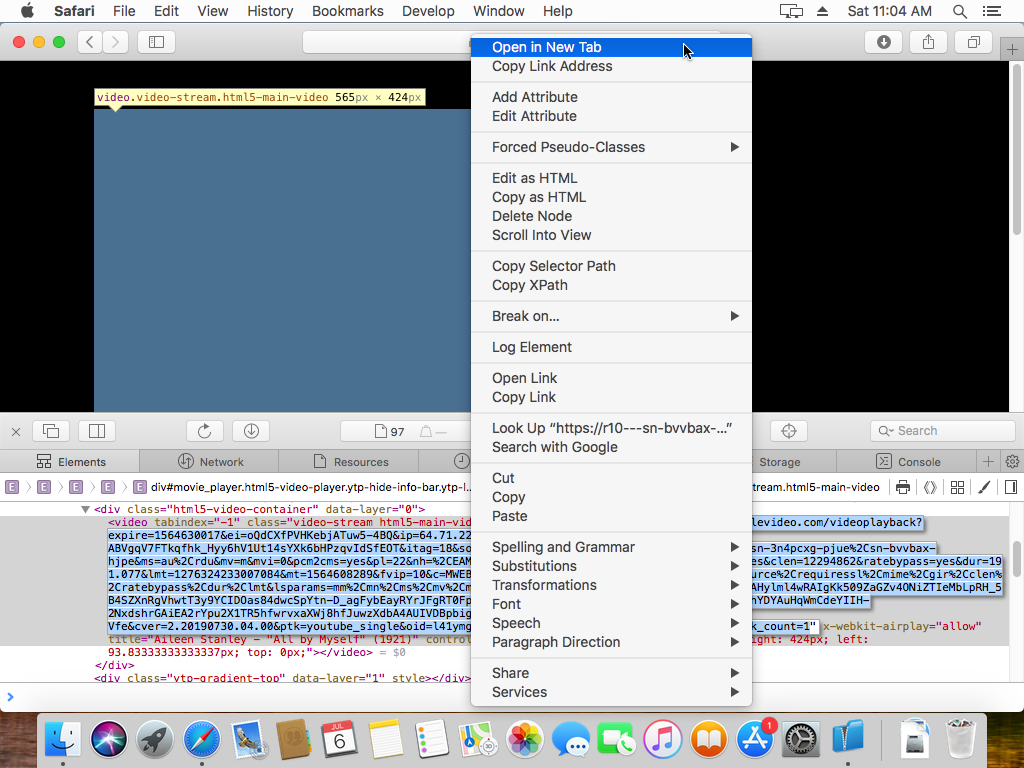The height and width of the screenshot is (768, 1024).
Task: Toggle the paint flashing brush icon
Action: 984,488
